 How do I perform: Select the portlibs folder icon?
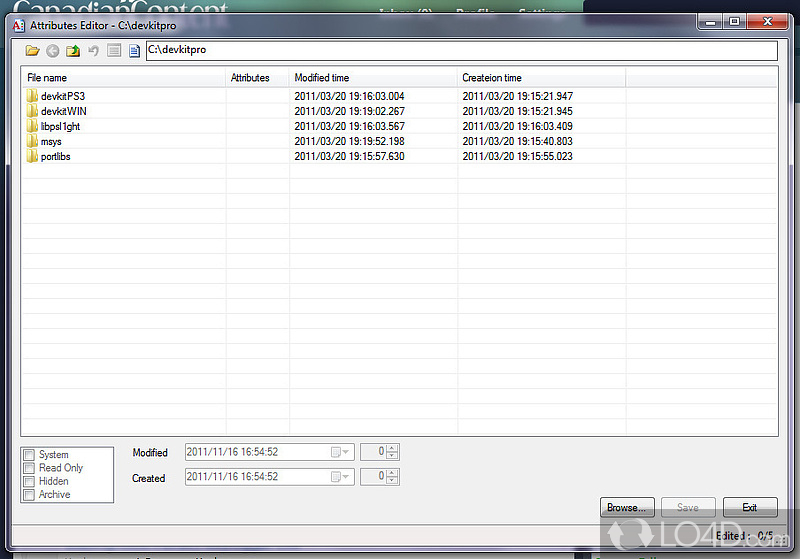(x=32, y=156)
